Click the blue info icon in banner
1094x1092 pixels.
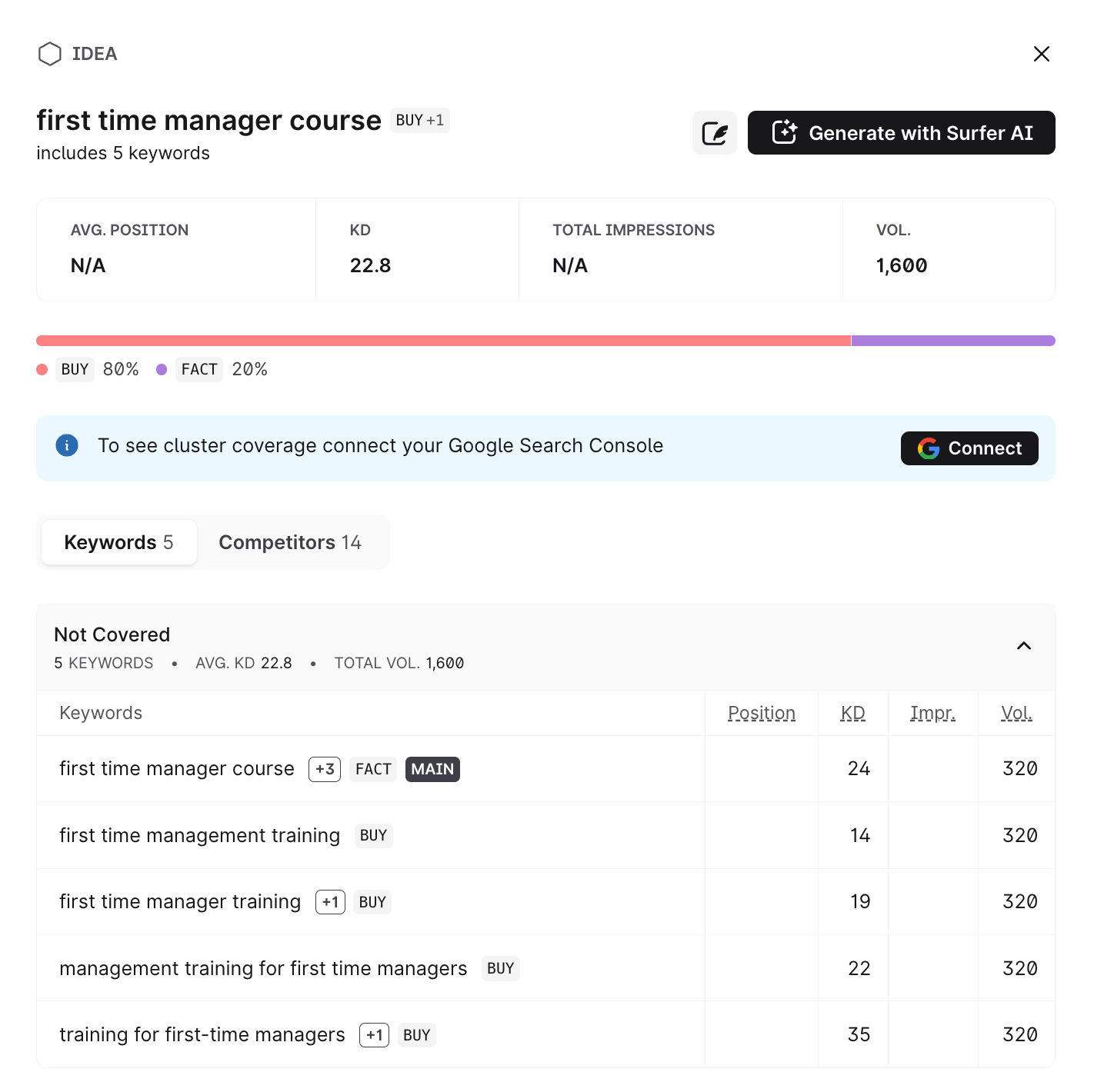67,446
